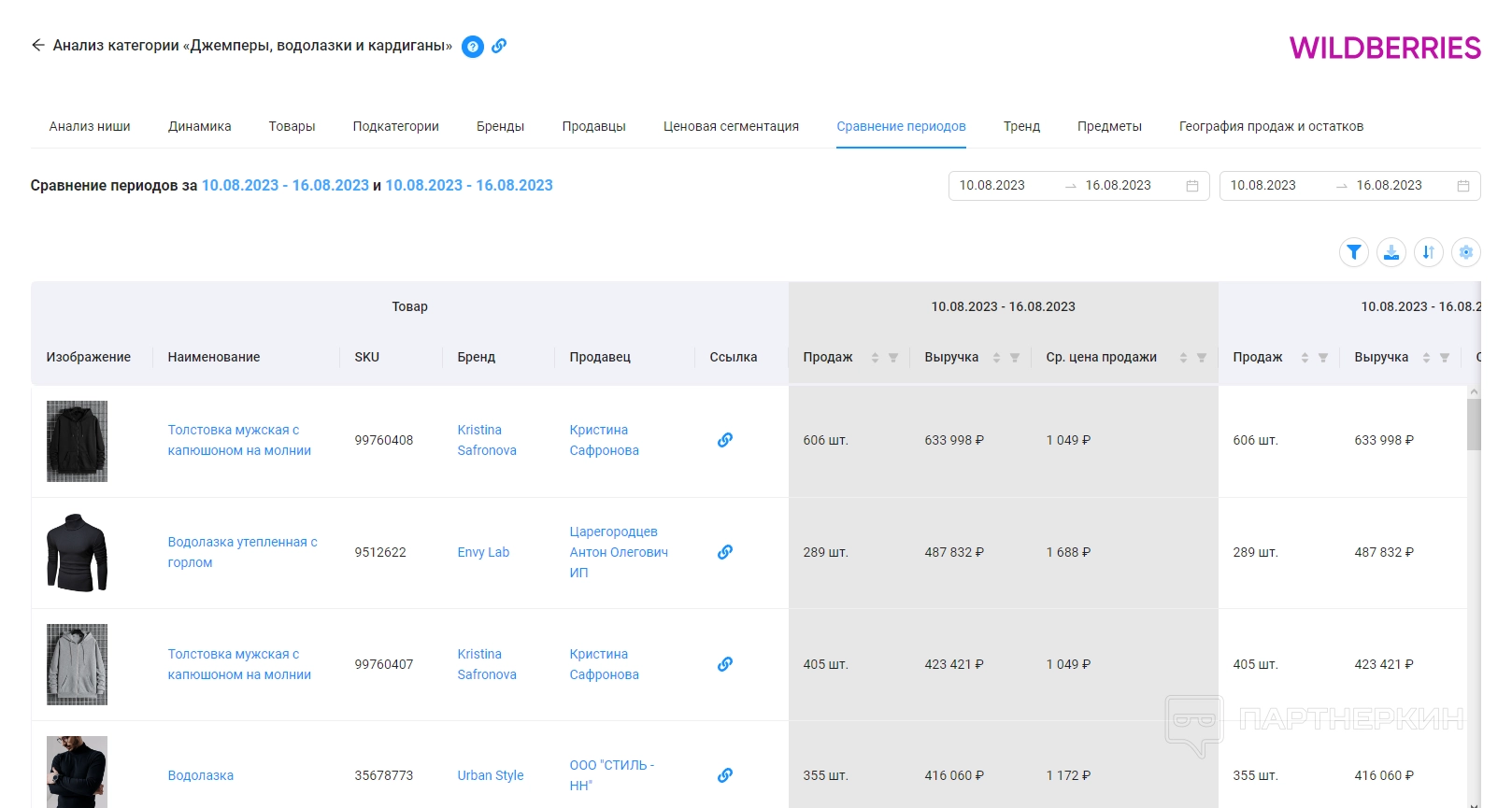Screen dimensions: 1512x808
Task: Open the blue question mark help icon
Action: tap(473, 46)
